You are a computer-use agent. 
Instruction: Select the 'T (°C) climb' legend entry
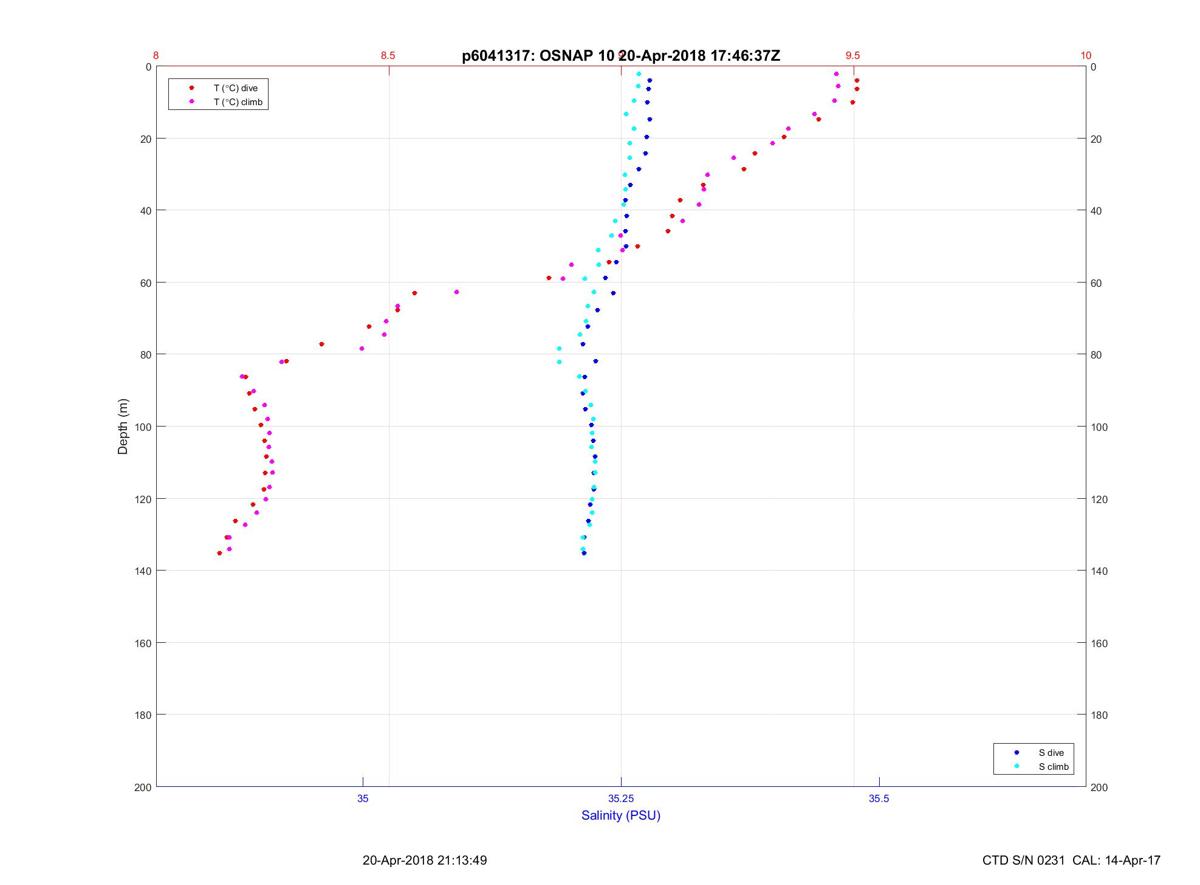pos(238,102)
